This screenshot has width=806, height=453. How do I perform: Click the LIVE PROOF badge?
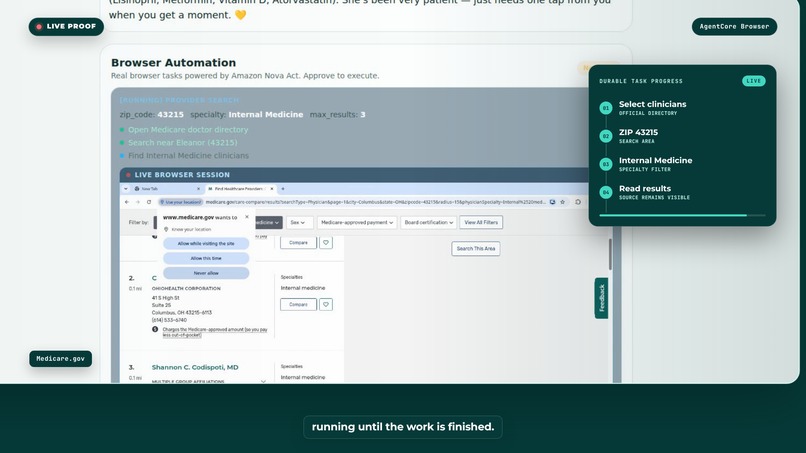(x=66, y=26)
